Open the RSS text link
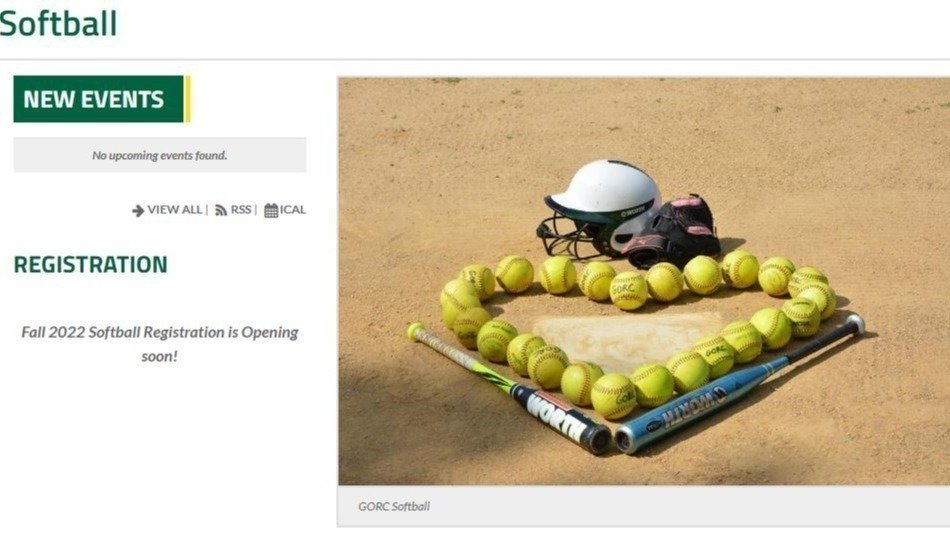Image resolution: width=950 pixels, height=535 pixels. [241, 210]
